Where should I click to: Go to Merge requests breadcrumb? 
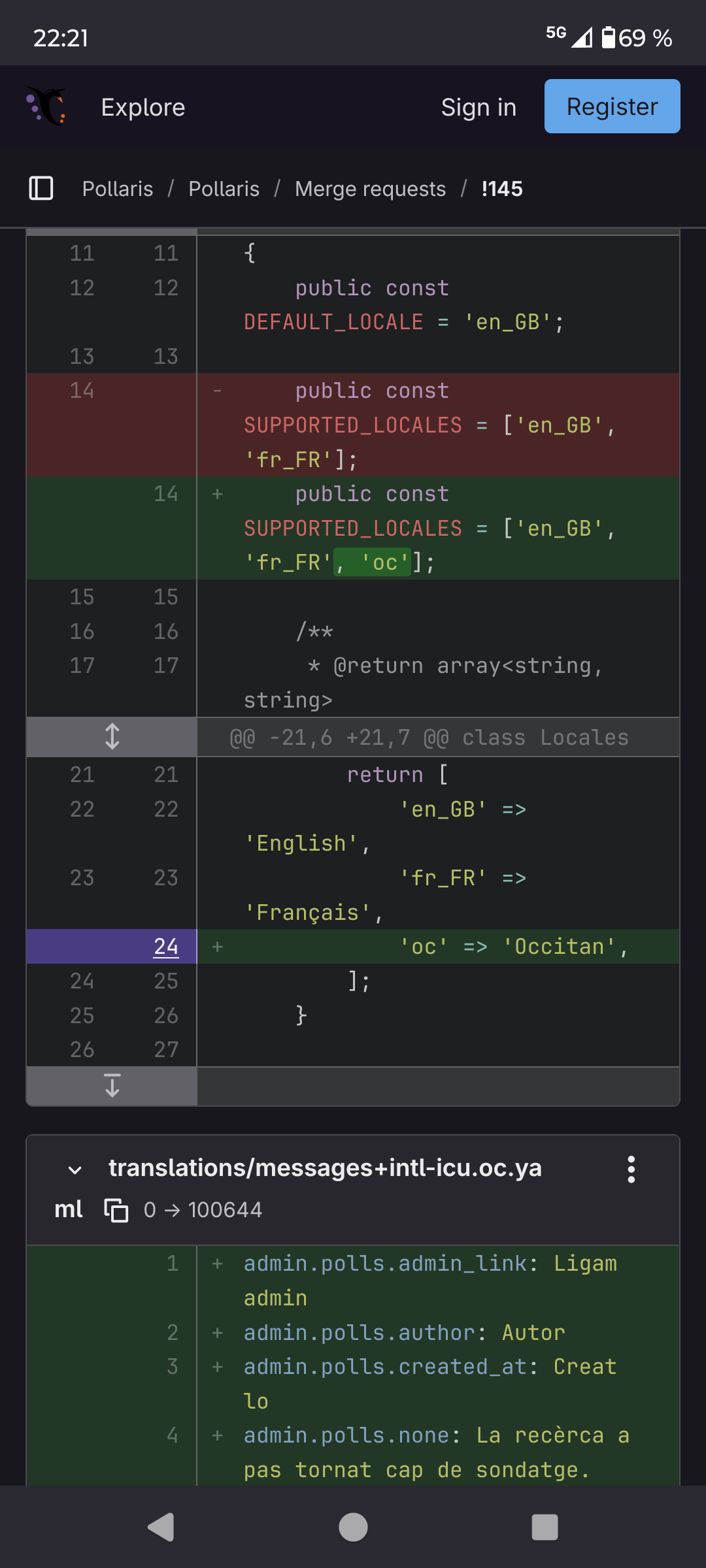[x=370, y=189]
